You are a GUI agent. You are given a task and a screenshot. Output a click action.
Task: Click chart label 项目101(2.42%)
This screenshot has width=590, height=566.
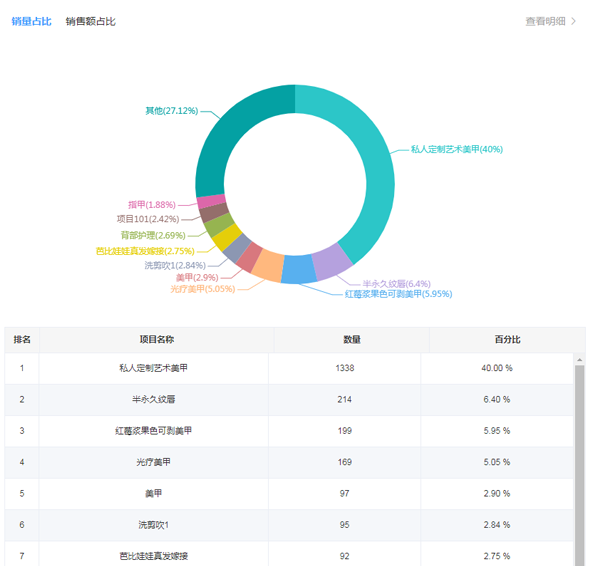coord(148,219)
